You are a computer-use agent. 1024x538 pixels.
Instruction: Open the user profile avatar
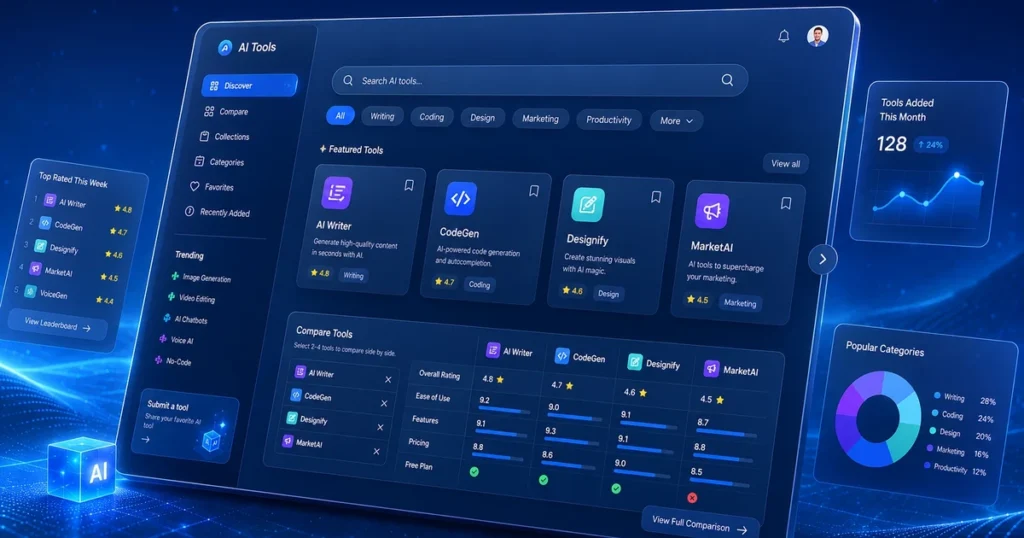click(818, 35)
